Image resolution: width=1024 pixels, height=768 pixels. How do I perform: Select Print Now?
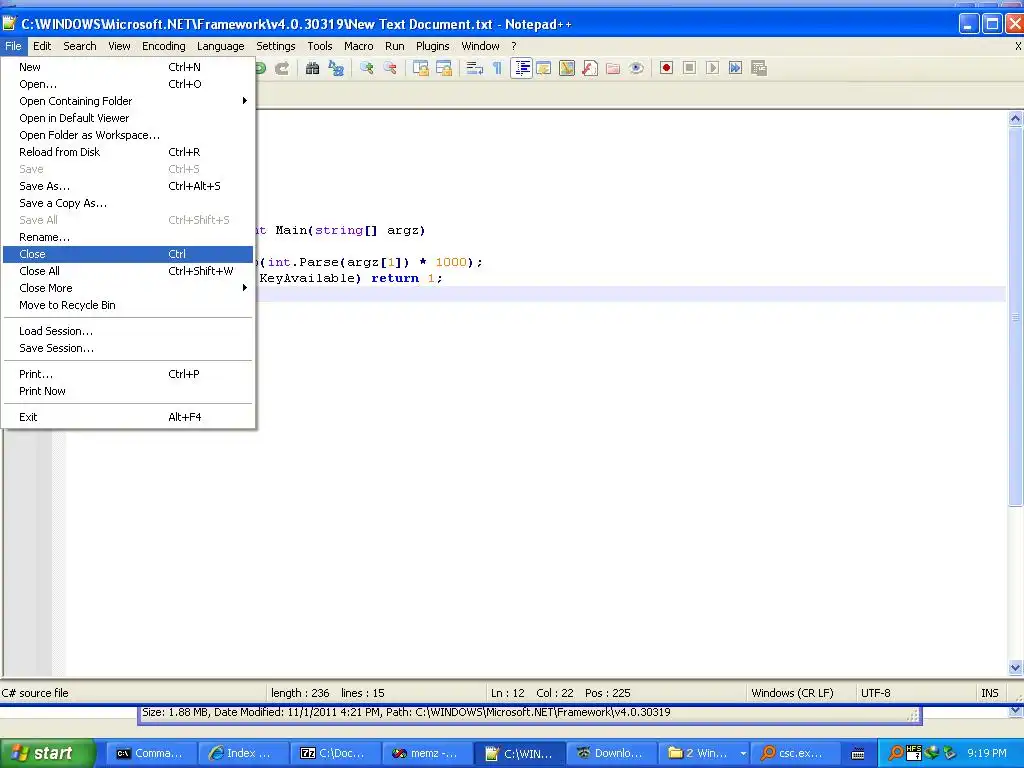pos(128,391)
